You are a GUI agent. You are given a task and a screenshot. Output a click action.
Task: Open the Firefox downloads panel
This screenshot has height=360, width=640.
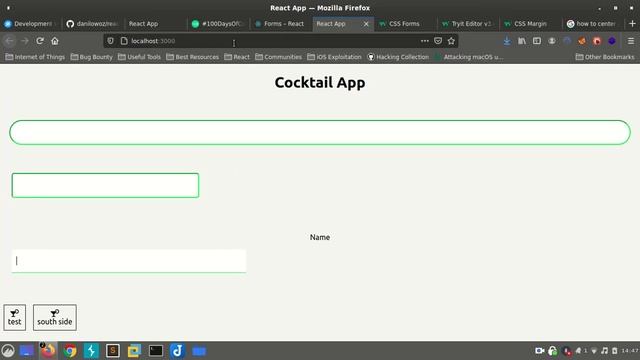click(507, 41)
